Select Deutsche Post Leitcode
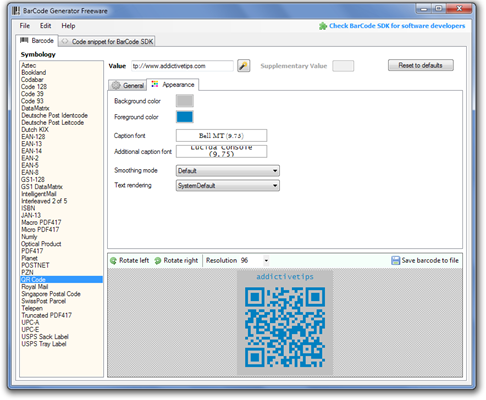Viewport: 486px width, 400px height. (53, 123)
